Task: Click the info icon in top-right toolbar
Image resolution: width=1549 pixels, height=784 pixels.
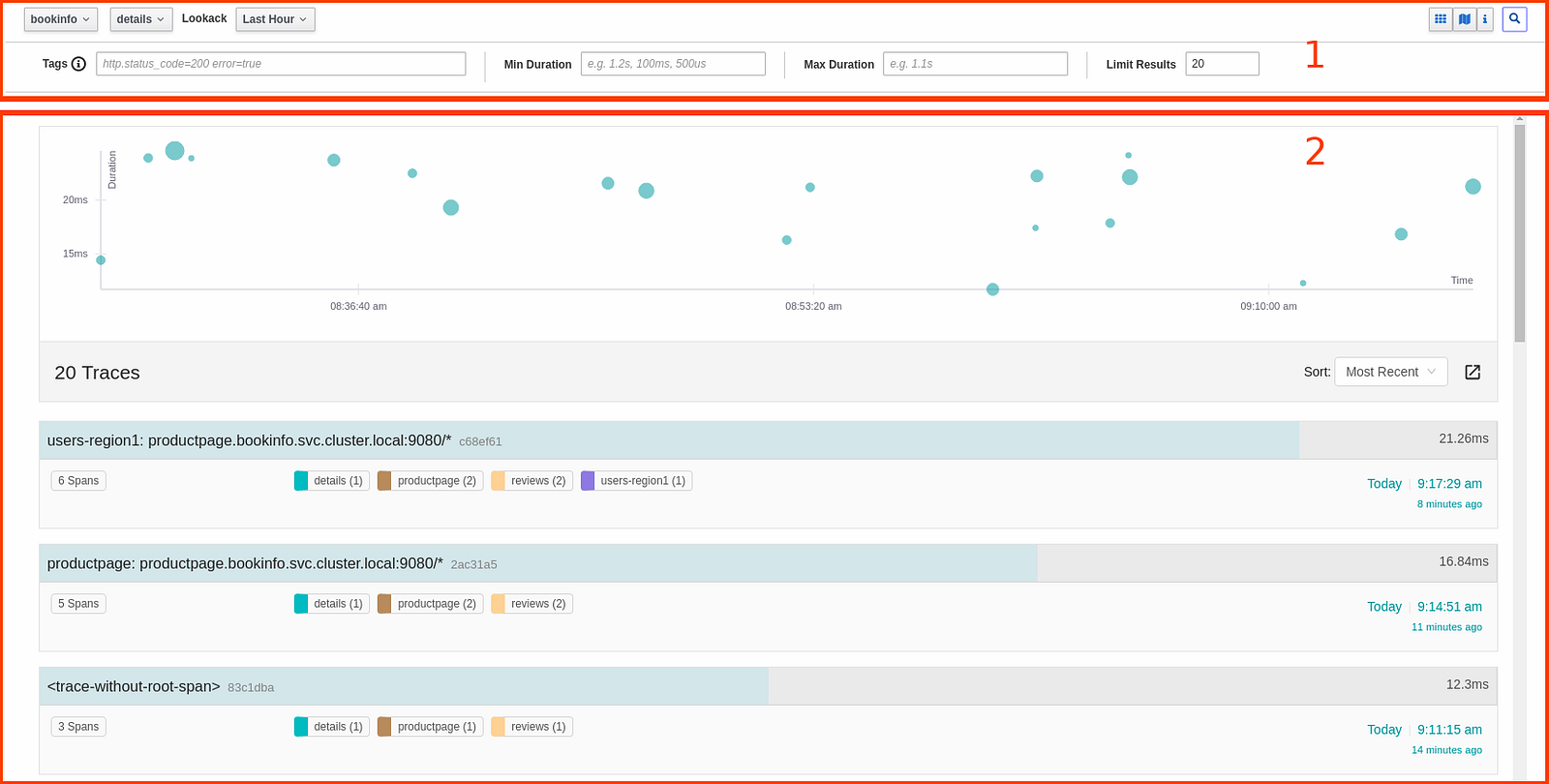Action: [x=1485, y=19]
